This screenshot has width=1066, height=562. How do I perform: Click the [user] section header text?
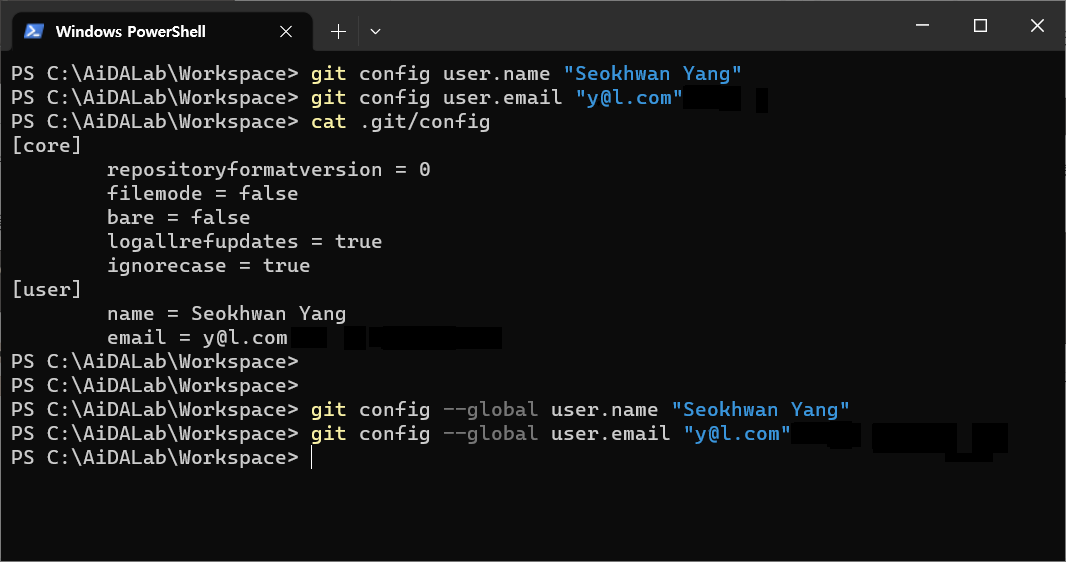coord(46,289)
